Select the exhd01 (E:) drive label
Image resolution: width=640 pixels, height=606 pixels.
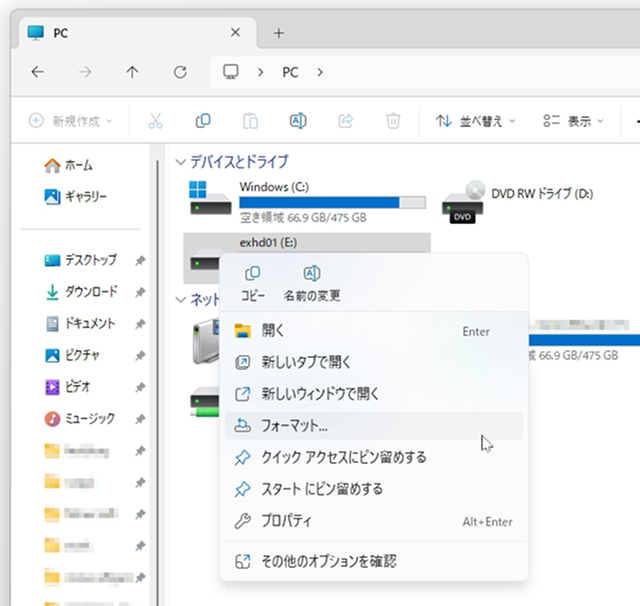(x=268, y=242)
